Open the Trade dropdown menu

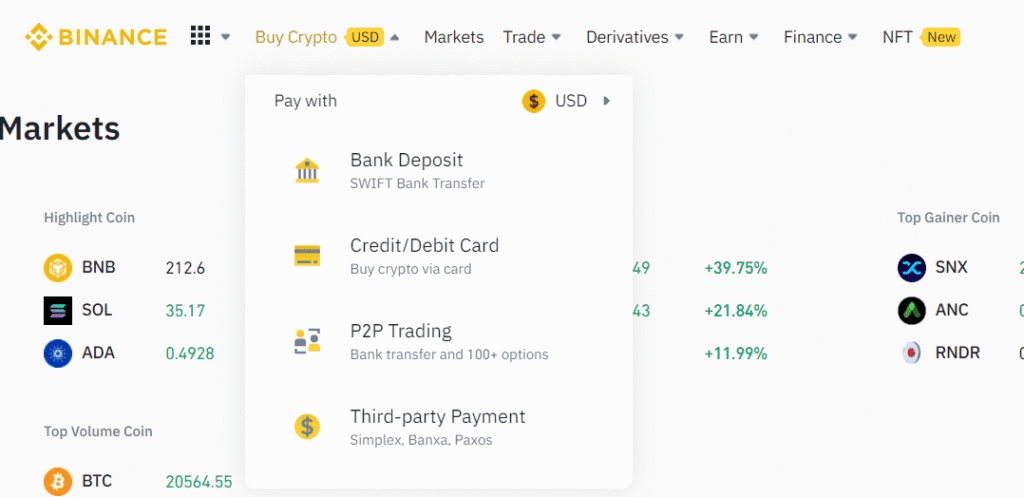(532, 38)
